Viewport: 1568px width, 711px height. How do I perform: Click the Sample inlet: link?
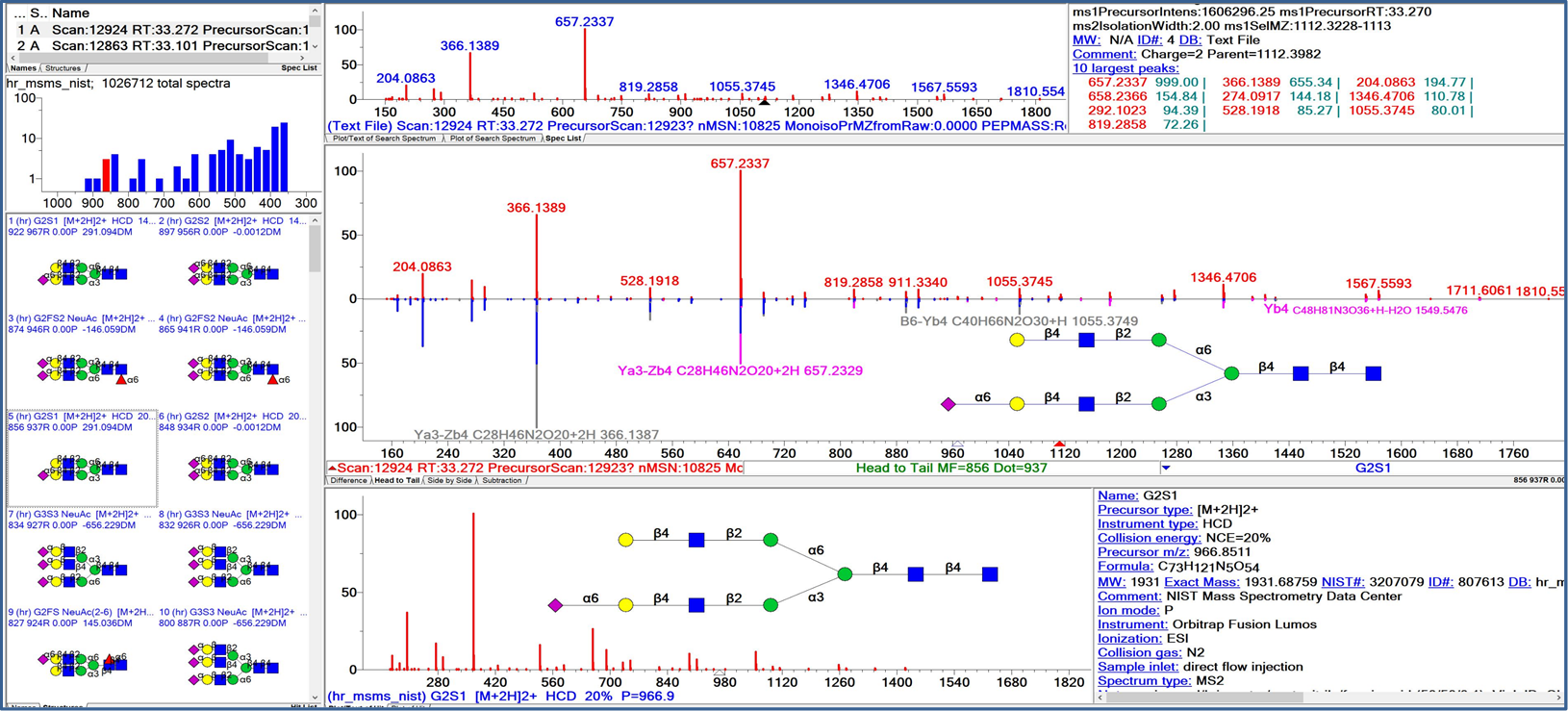click(x=1139, y=667)
